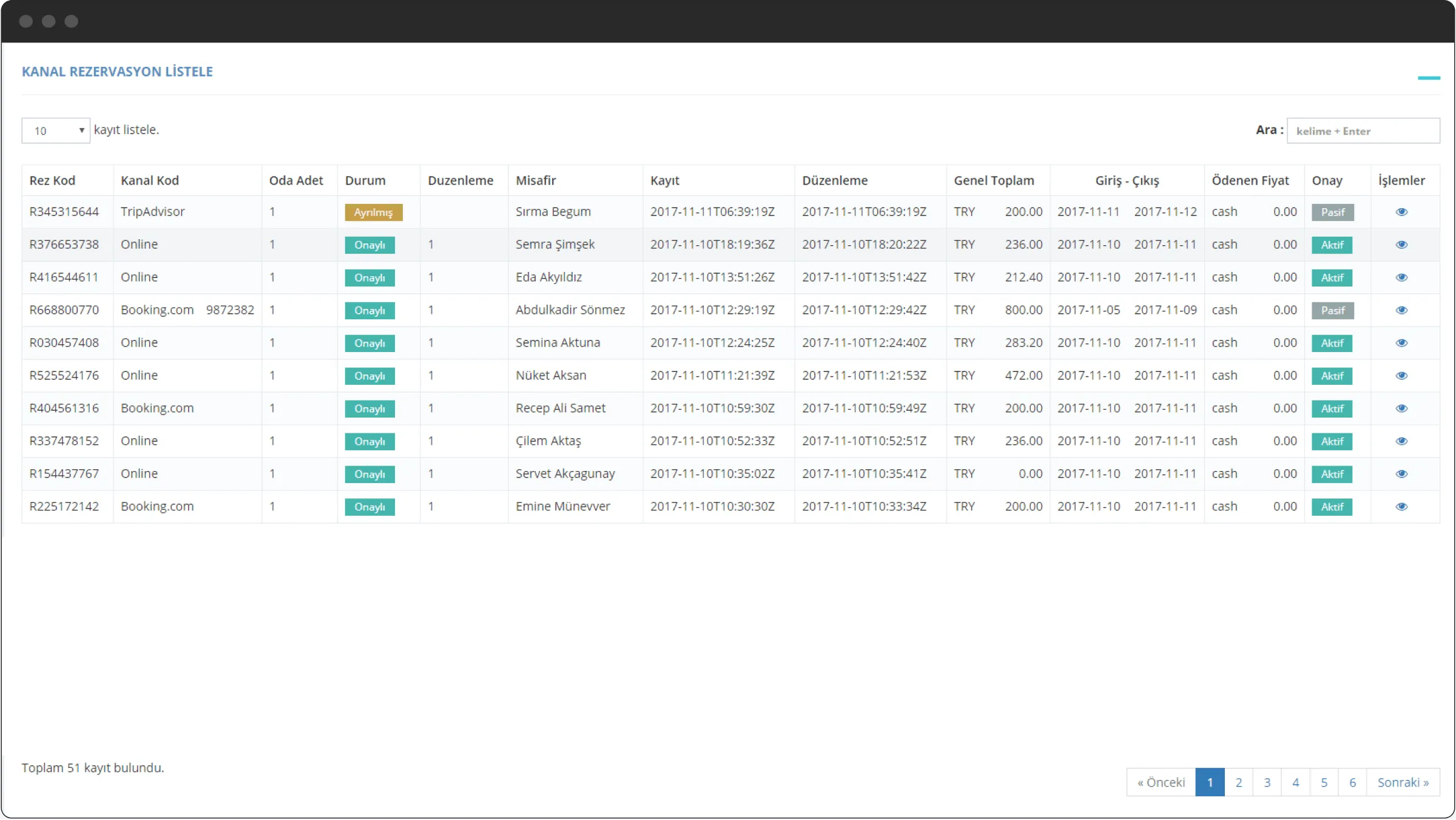Screen dimensions: 1456x820
Task: Click the Ayrılmış status badge for R345315644
Action: click(x=373, y=212)
